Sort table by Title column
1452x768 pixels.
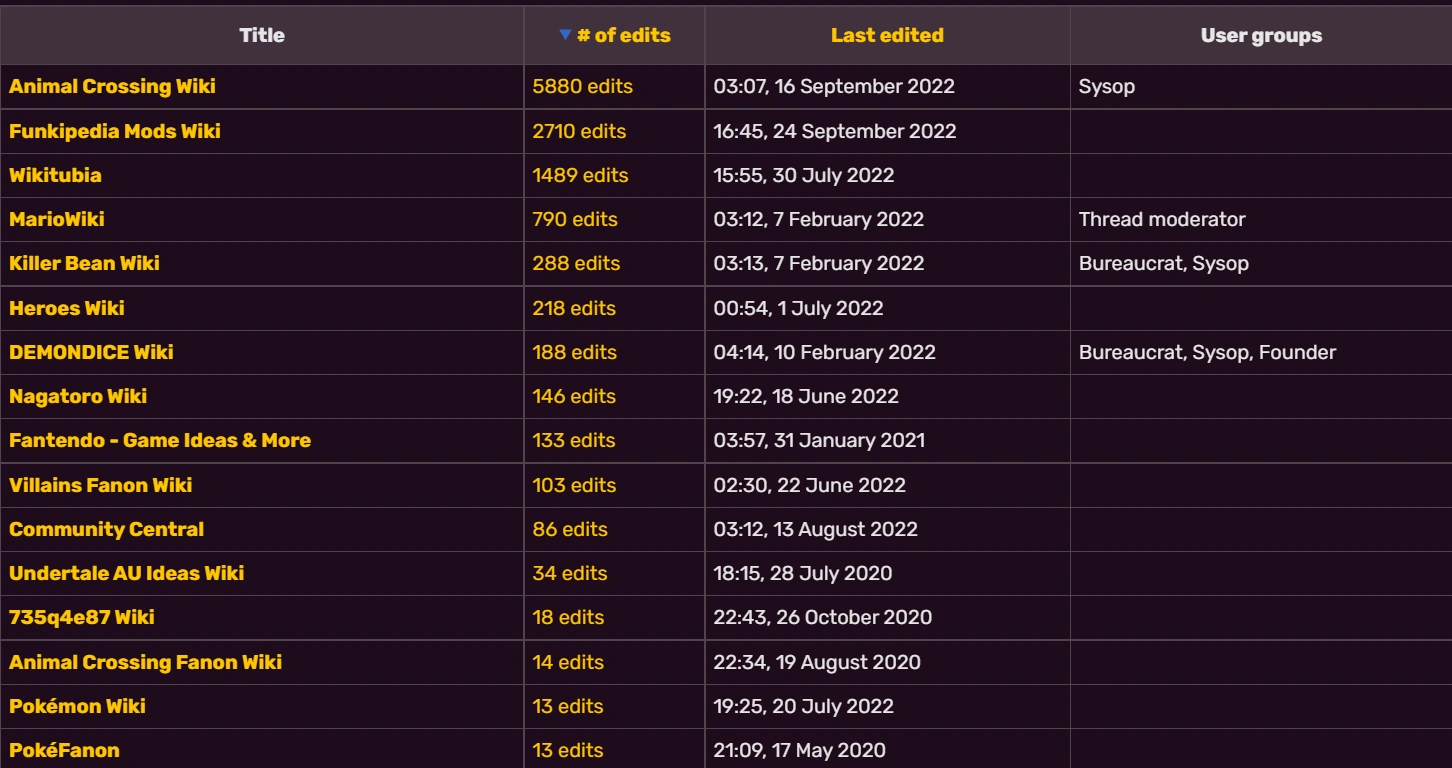coord(262,35)
